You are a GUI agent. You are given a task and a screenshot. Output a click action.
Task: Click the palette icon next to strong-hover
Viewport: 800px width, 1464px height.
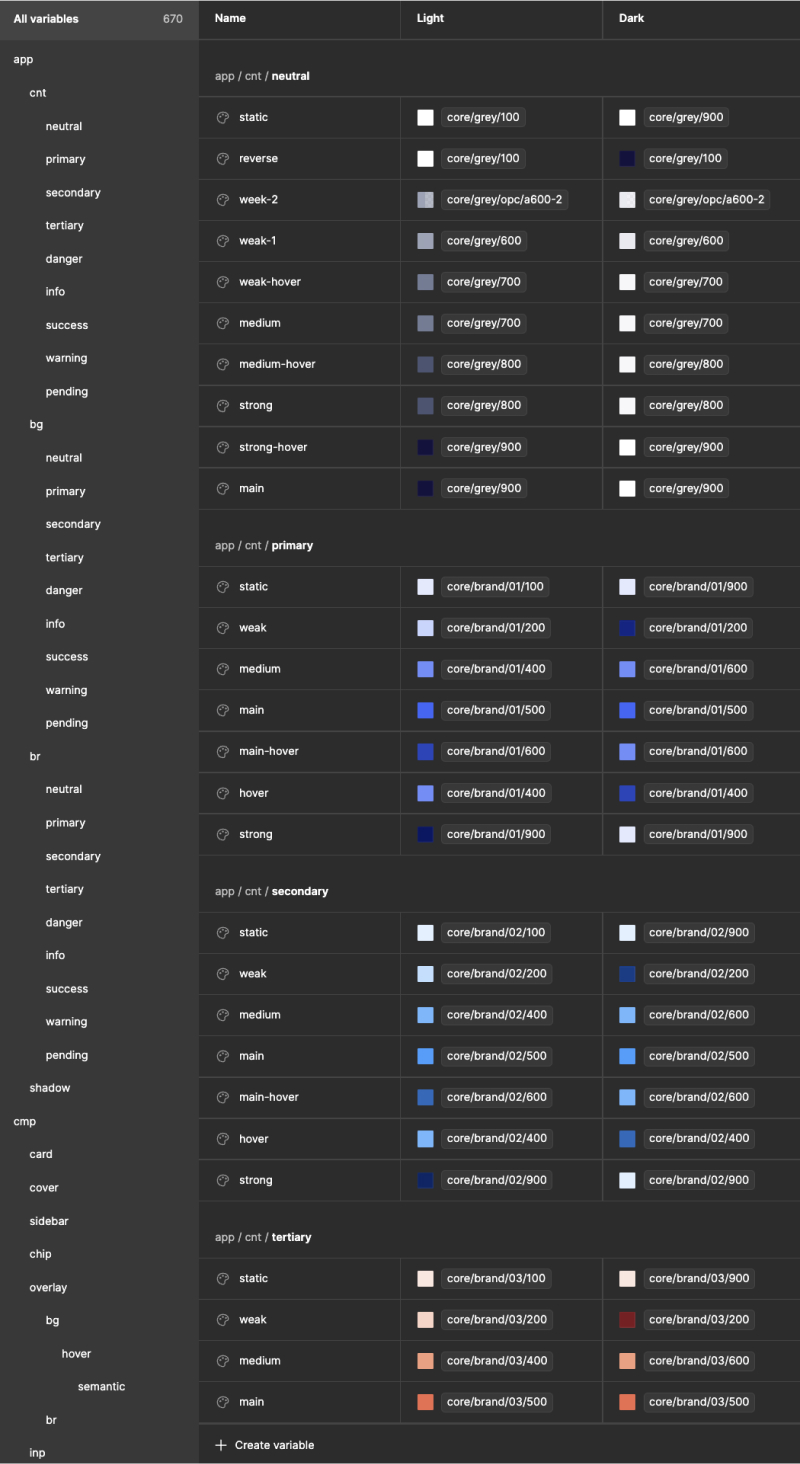point(223,447)
